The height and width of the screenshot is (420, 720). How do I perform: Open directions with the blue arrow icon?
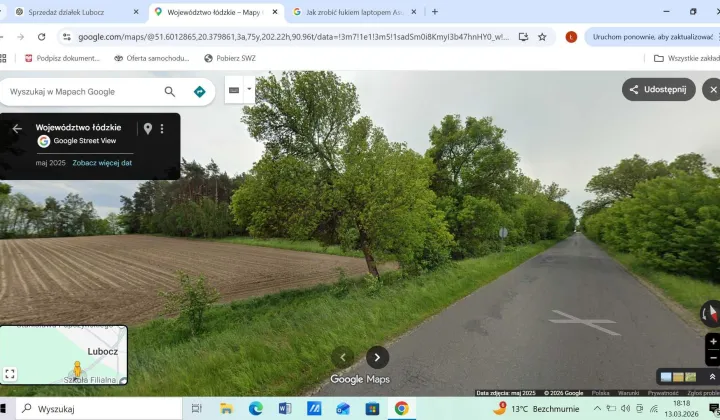pyautogui.click(x=199, y=92)
